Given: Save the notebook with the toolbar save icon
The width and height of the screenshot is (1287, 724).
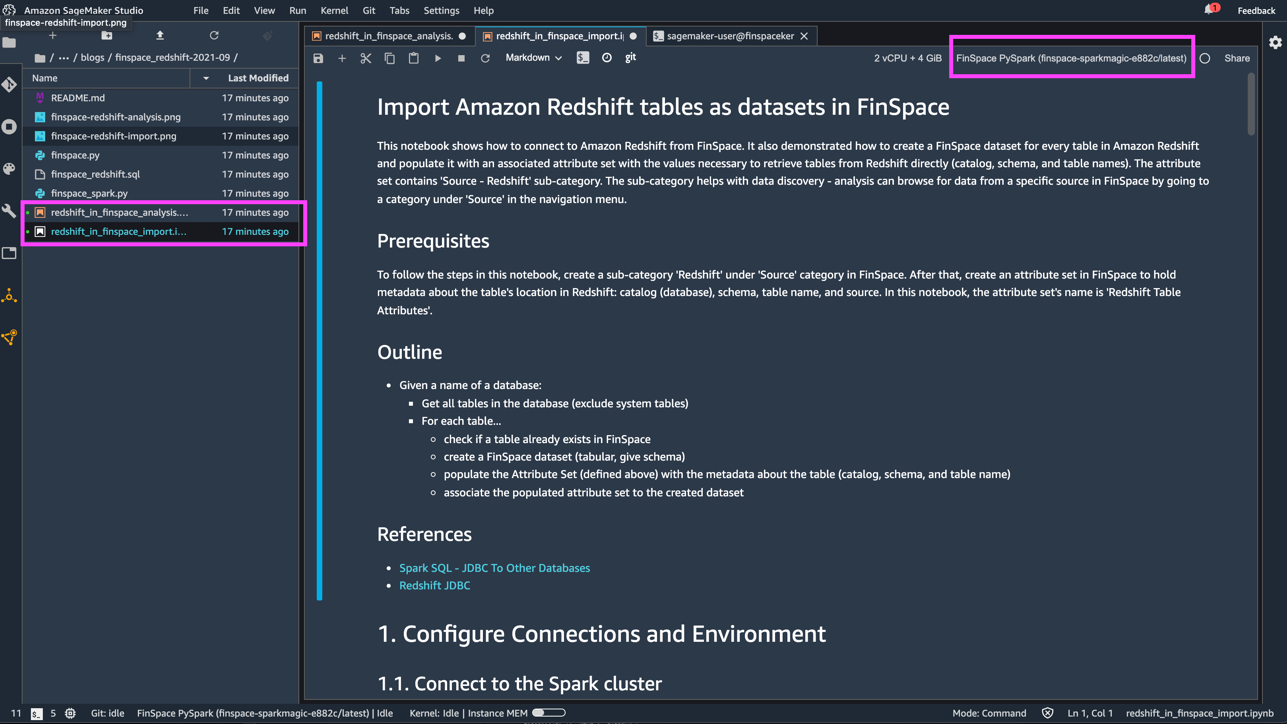Looking at the screenshot, I should click(318, 59).
